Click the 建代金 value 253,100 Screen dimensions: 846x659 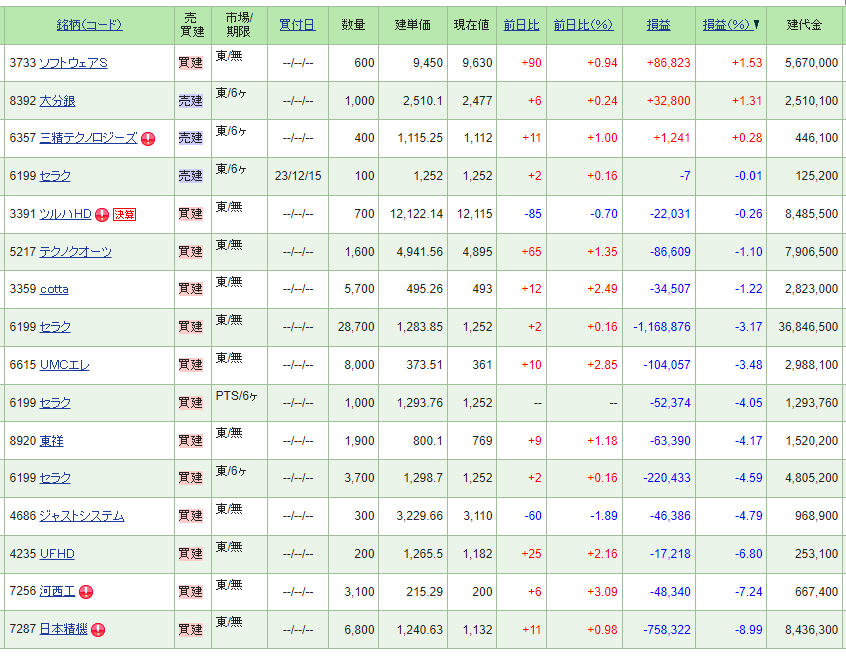(816, 554)
